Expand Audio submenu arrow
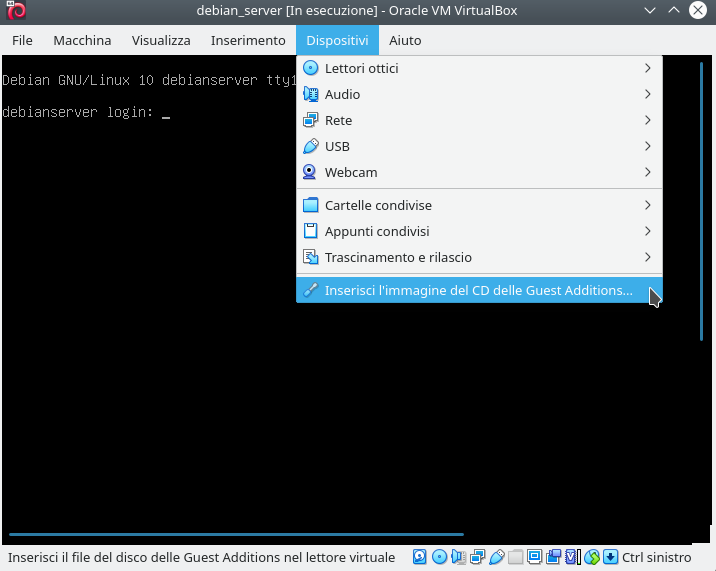The width and height of the screenshot is (716, 571). tap(648, 94)
